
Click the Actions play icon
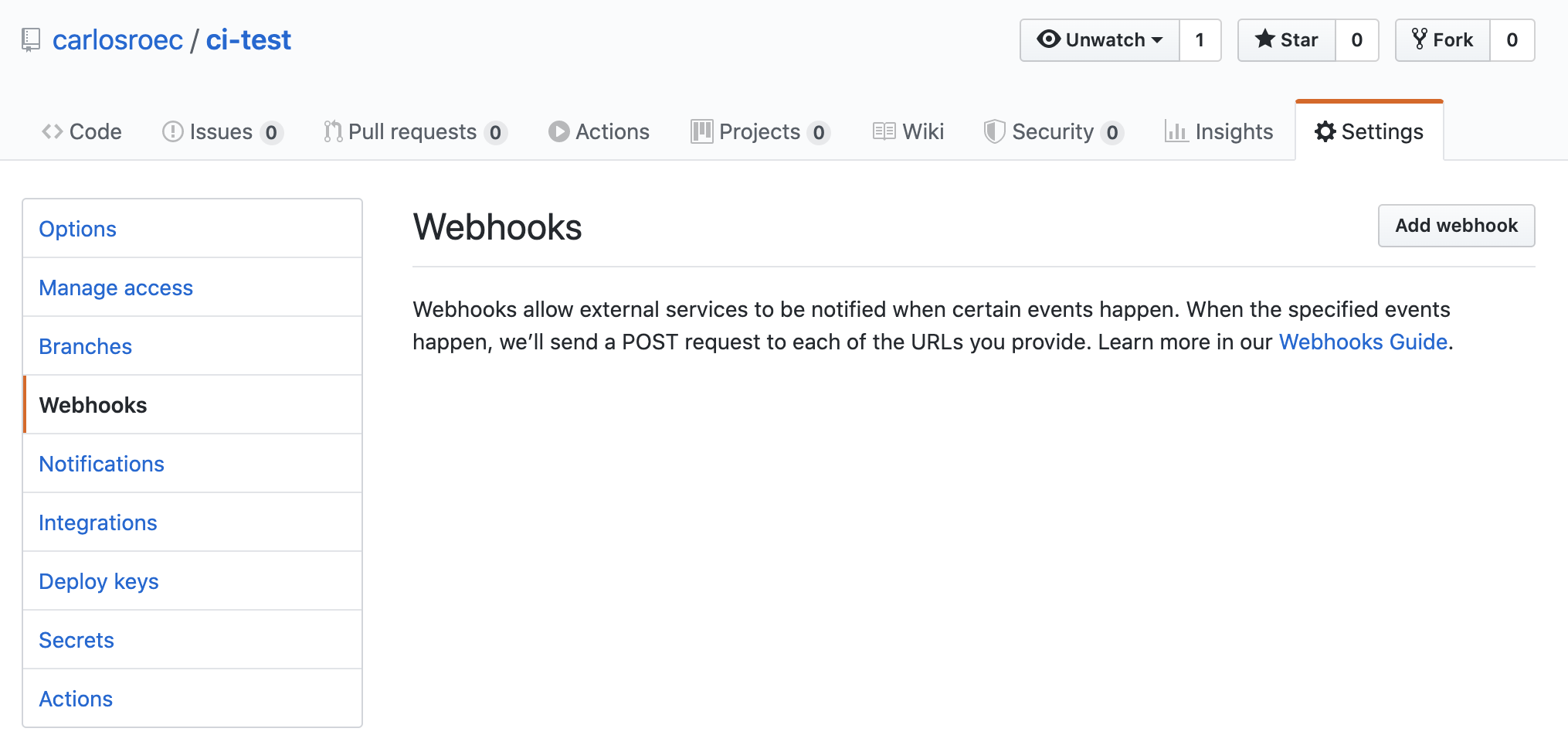click(558, 132)
